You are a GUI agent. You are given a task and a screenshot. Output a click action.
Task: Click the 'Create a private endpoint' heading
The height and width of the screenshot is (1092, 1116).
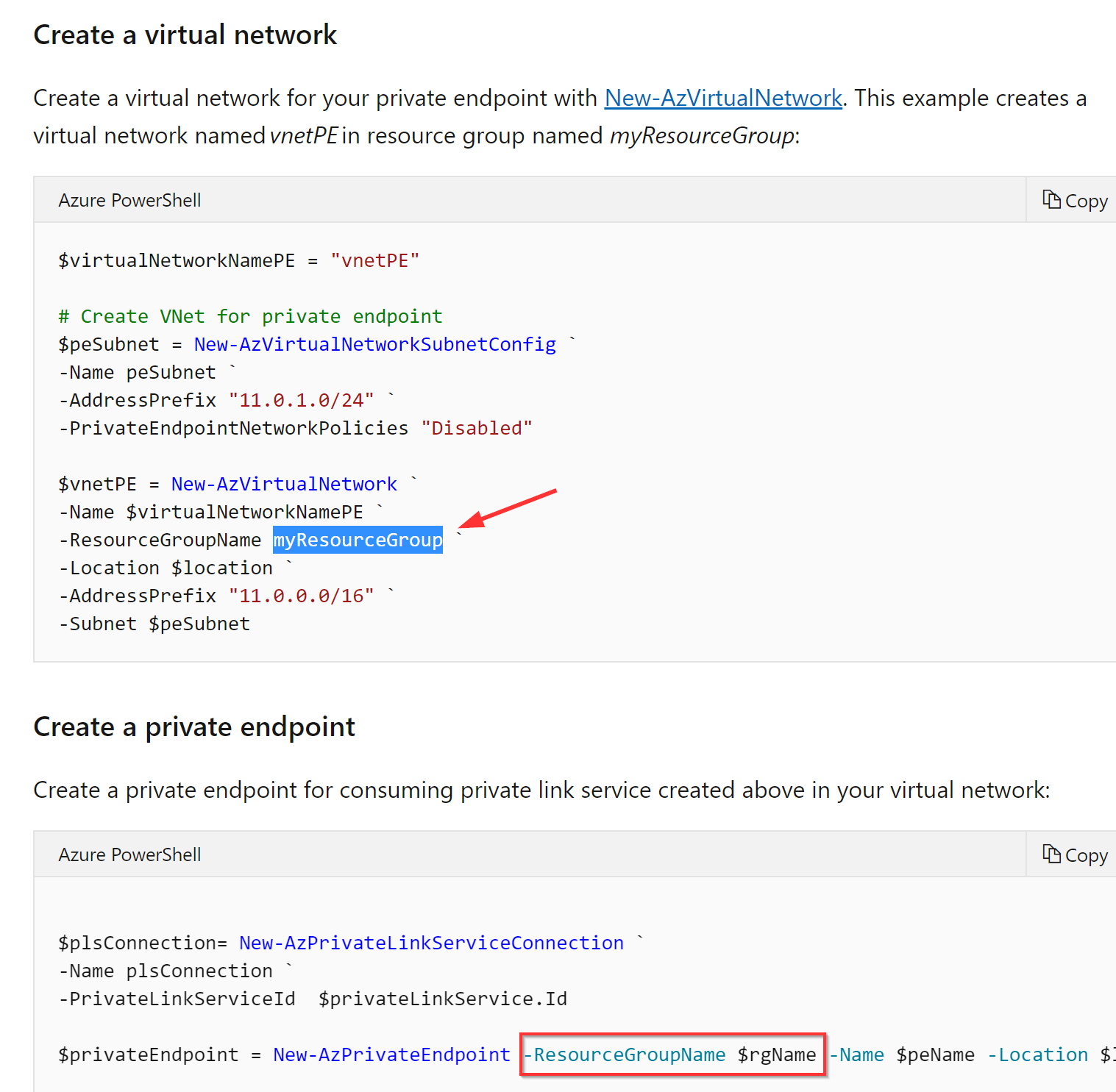[194, 727]
